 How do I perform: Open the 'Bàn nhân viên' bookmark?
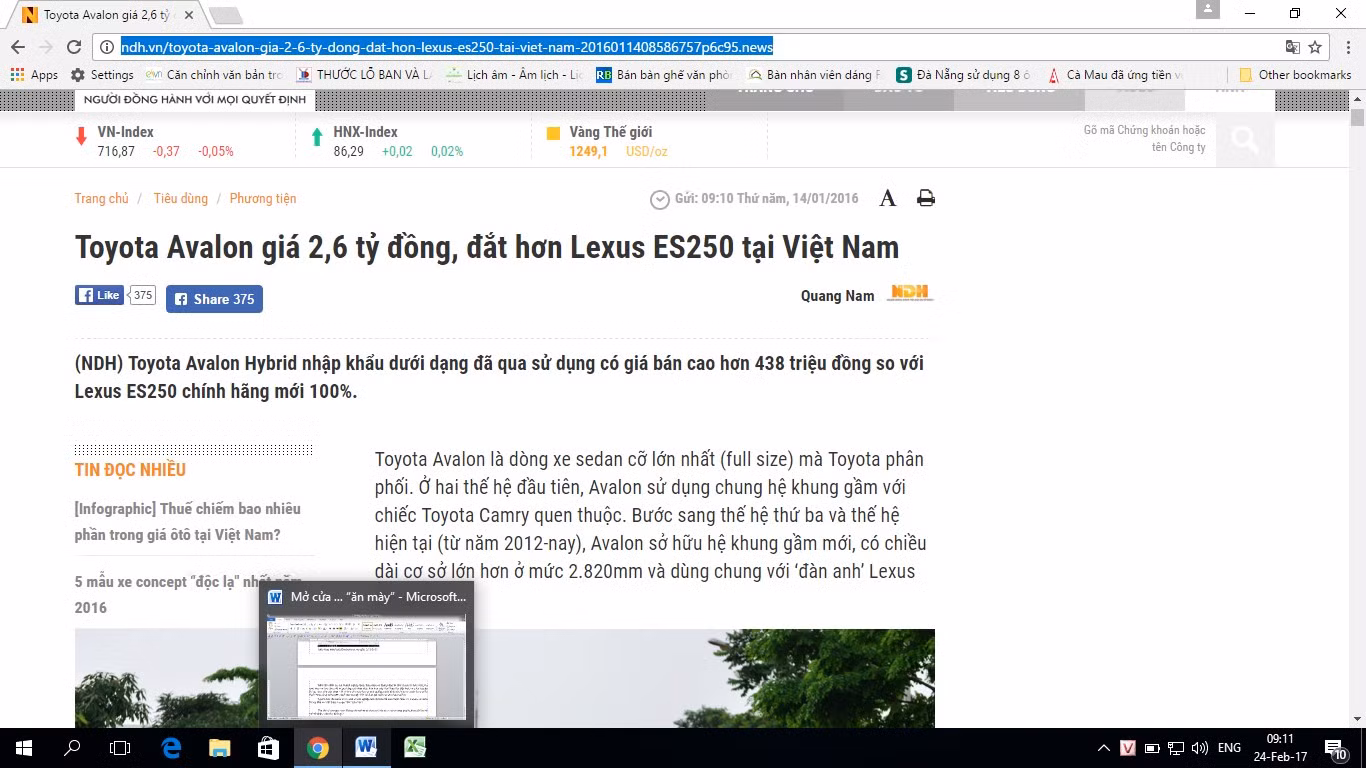(815, 75)
